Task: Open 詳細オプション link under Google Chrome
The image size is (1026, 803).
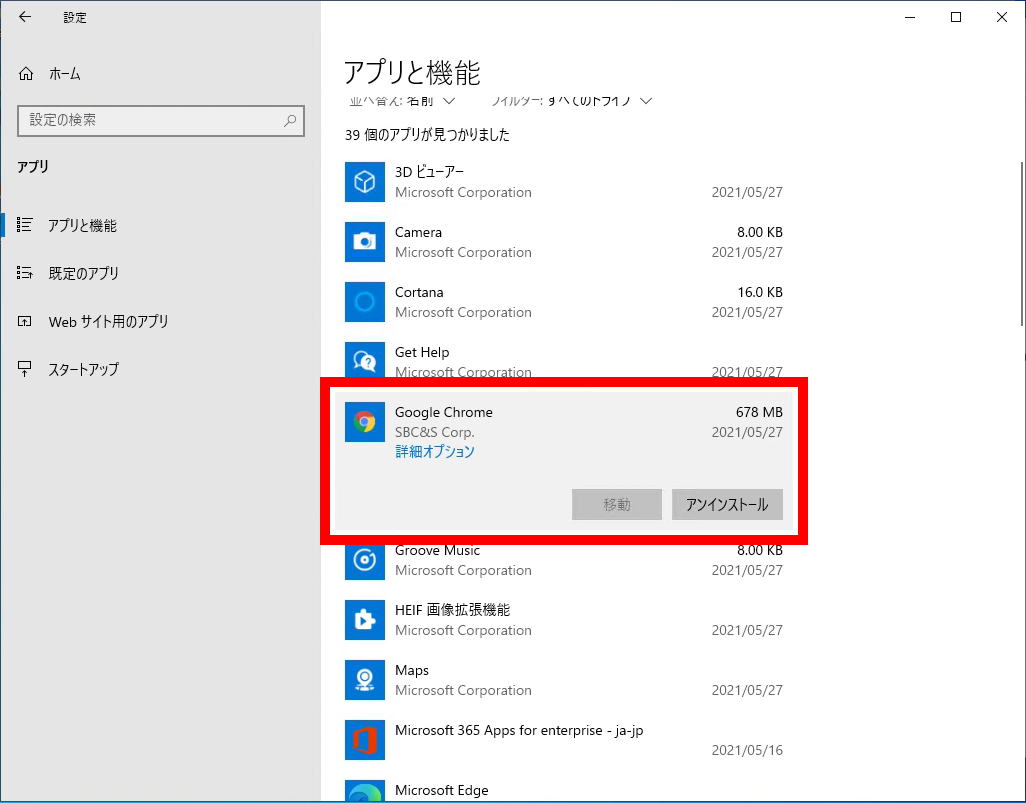Action: (435, 452)
